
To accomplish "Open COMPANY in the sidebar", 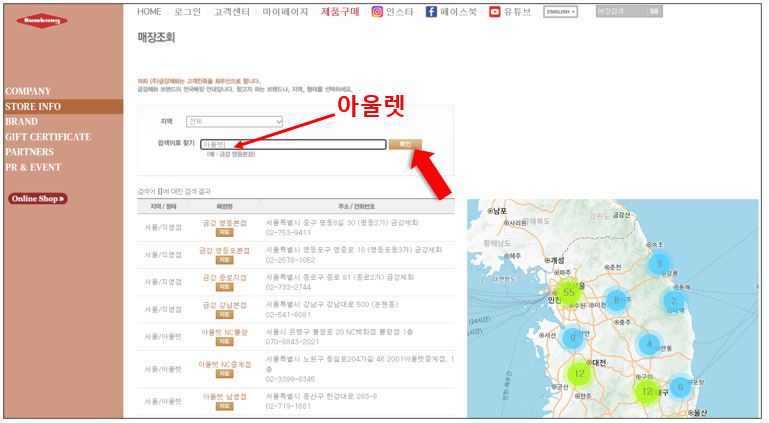I will pyautogui.click(x=28, y=91).
